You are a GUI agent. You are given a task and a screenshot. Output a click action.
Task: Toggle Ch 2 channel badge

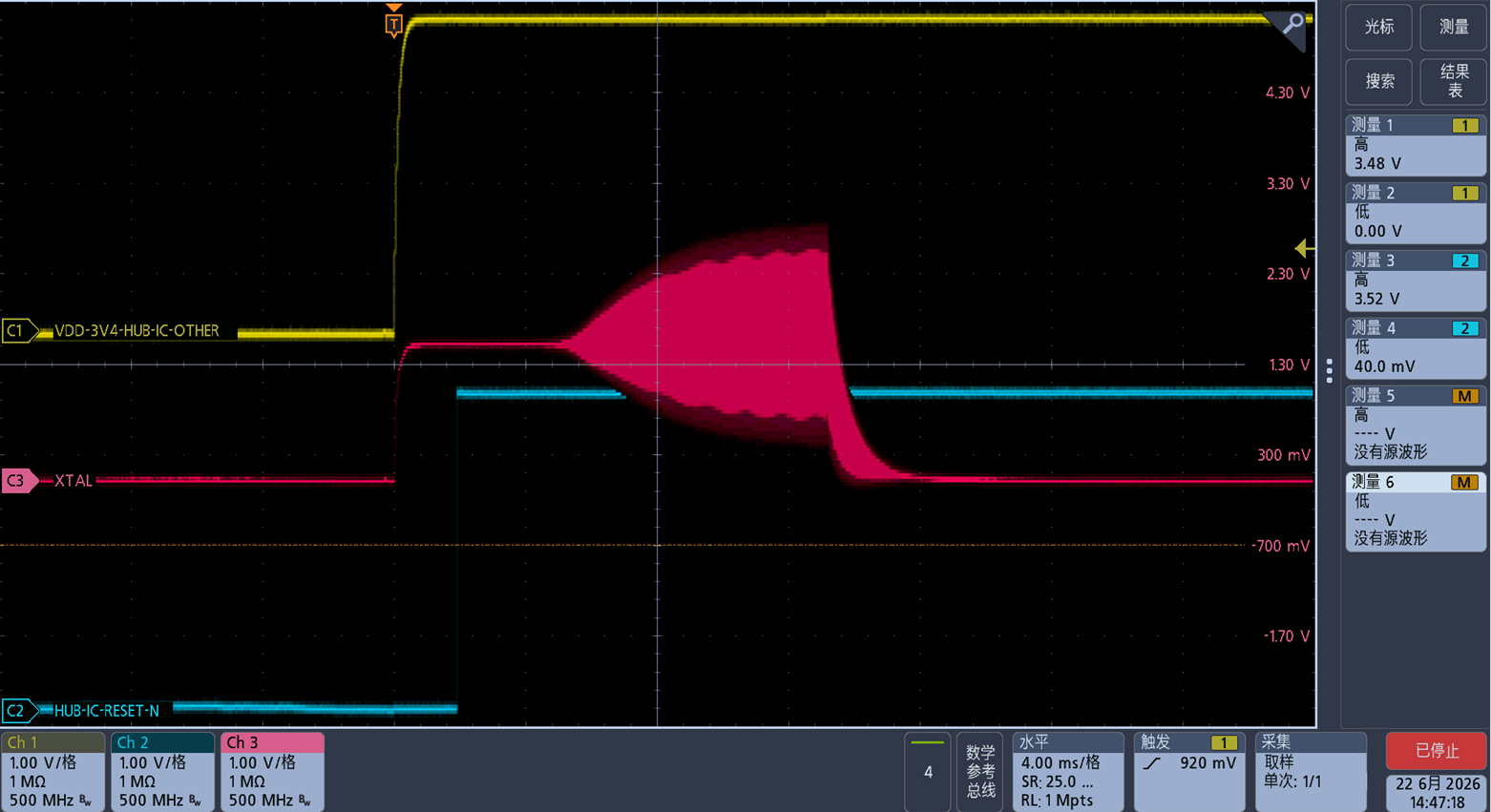coord(163,772)
